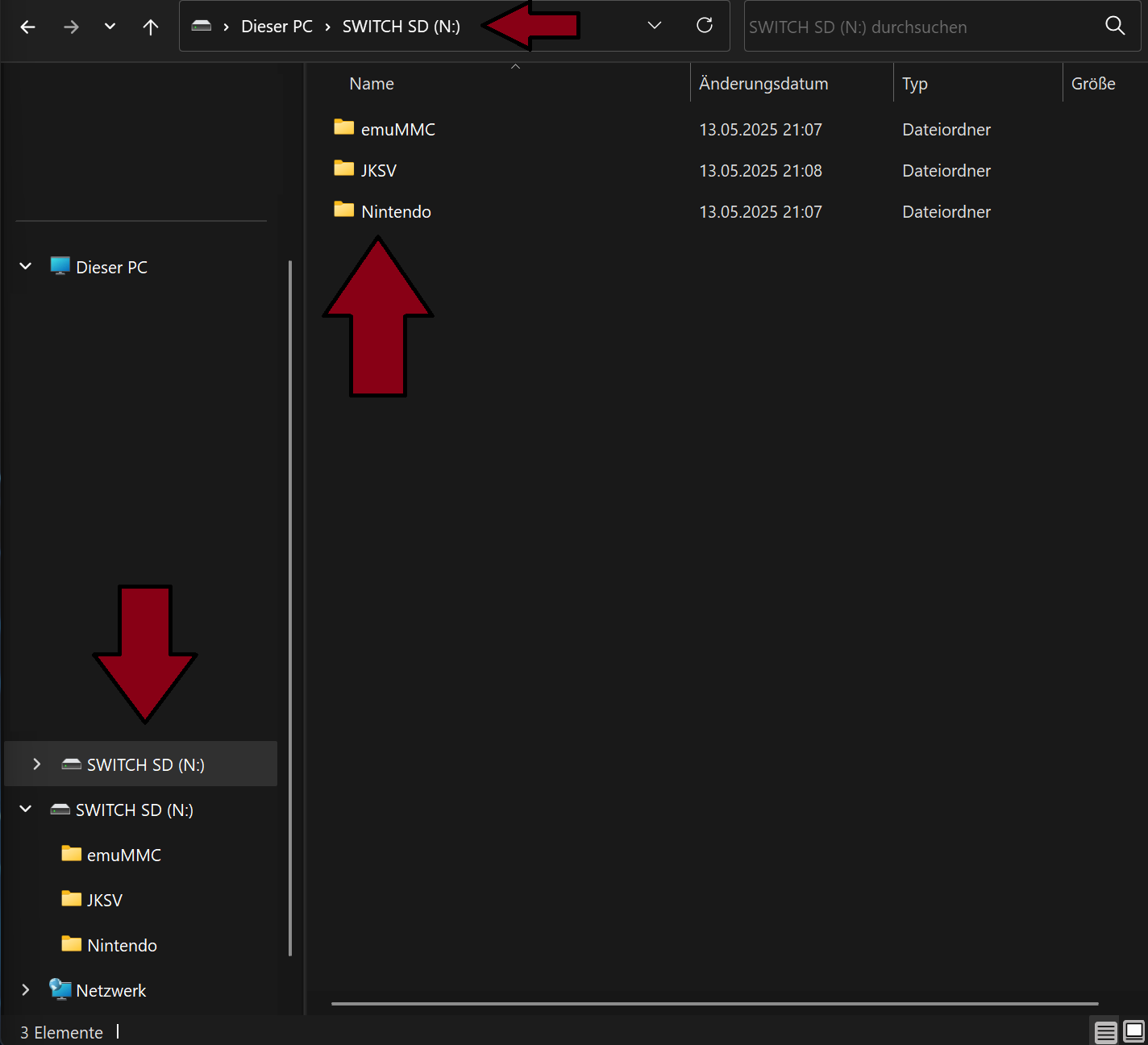This screenshot has height=1045, width=1148.
Task: Open address bar history dropdown
Action: tap(654, 26)
